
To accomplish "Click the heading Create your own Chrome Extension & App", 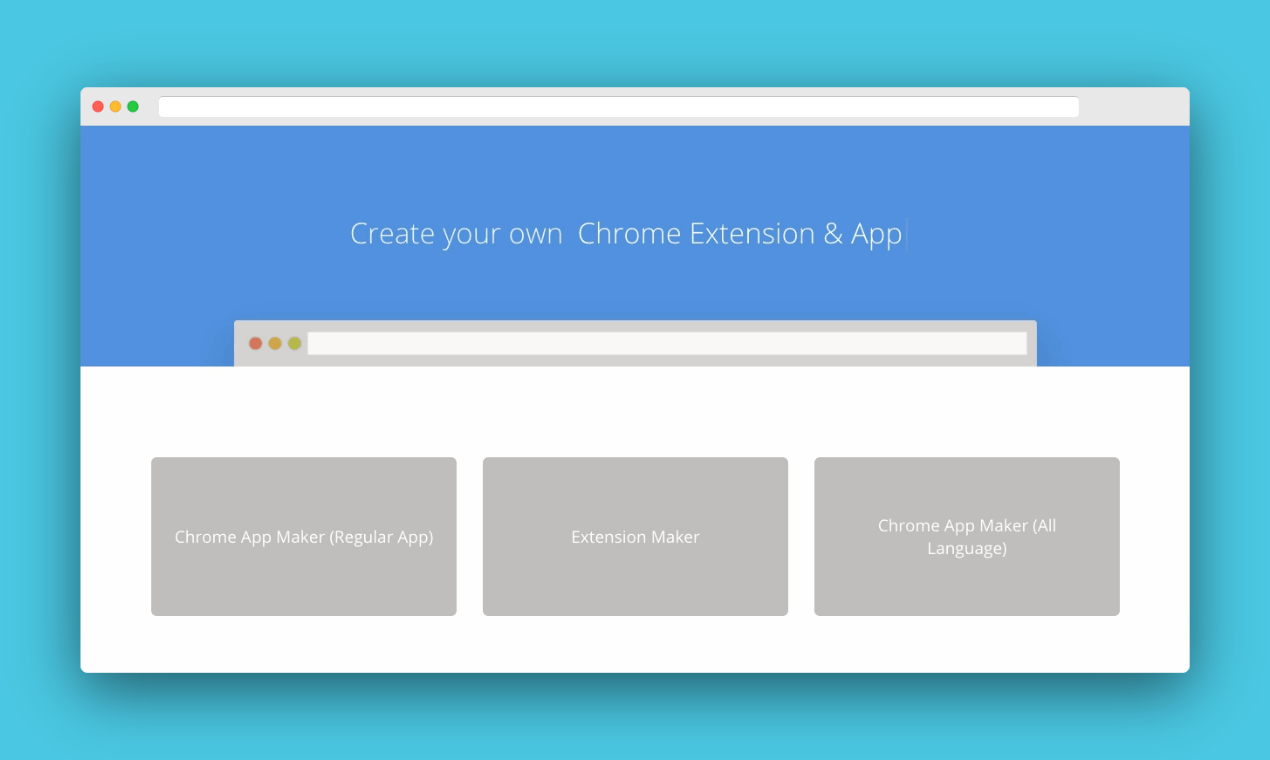I will click(x=627, y=233).
